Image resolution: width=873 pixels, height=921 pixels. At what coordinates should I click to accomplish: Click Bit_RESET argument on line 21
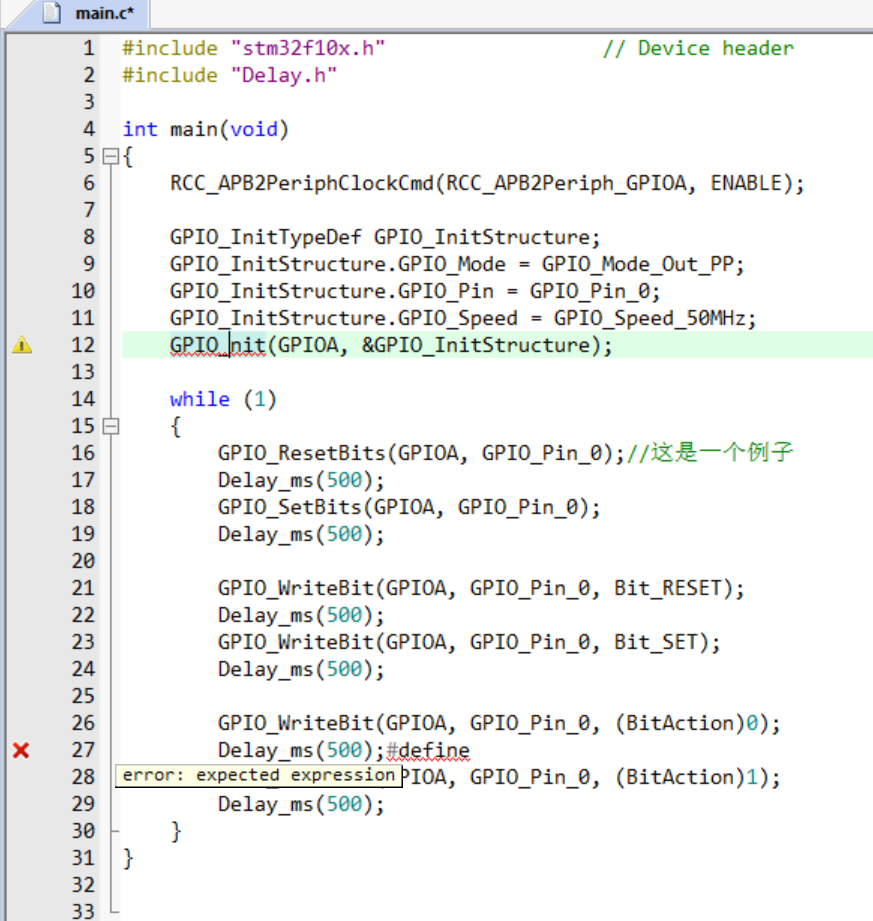coord(667,588)
